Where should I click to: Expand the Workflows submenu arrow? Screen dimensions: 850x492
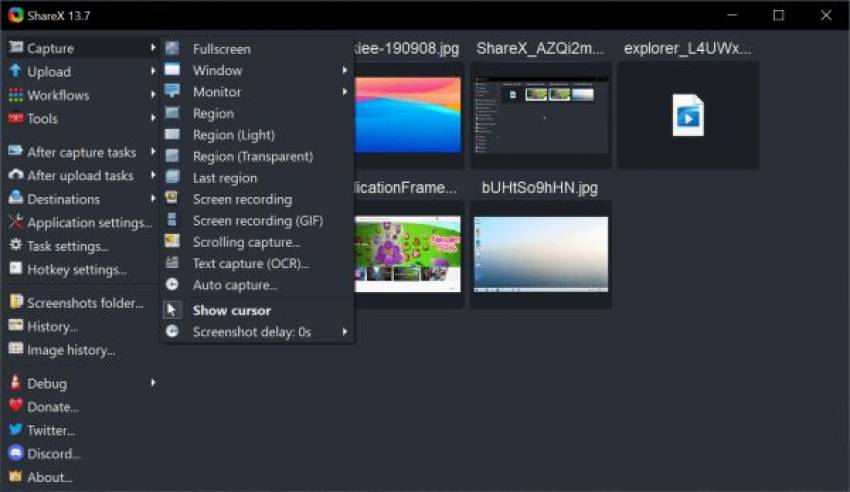click(153, 94)
